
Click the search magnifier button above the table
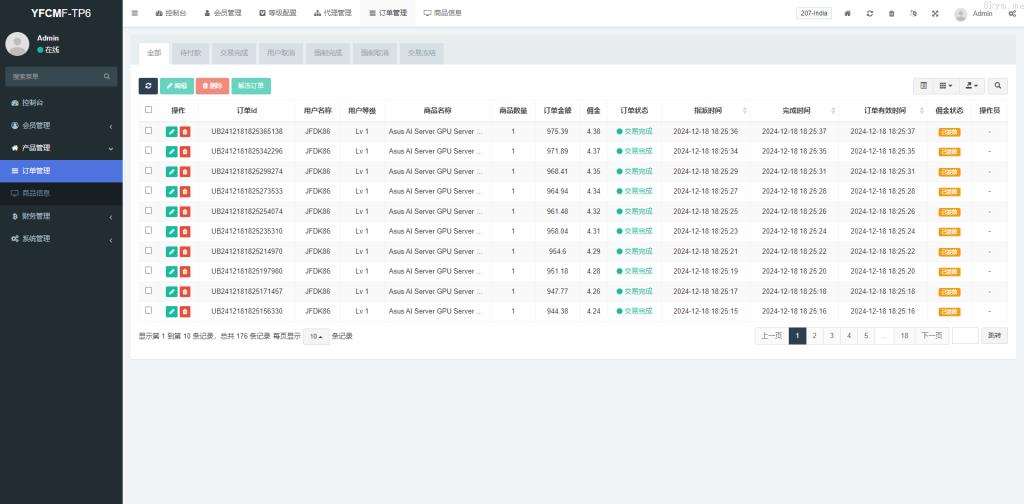(x=999, y=86)
